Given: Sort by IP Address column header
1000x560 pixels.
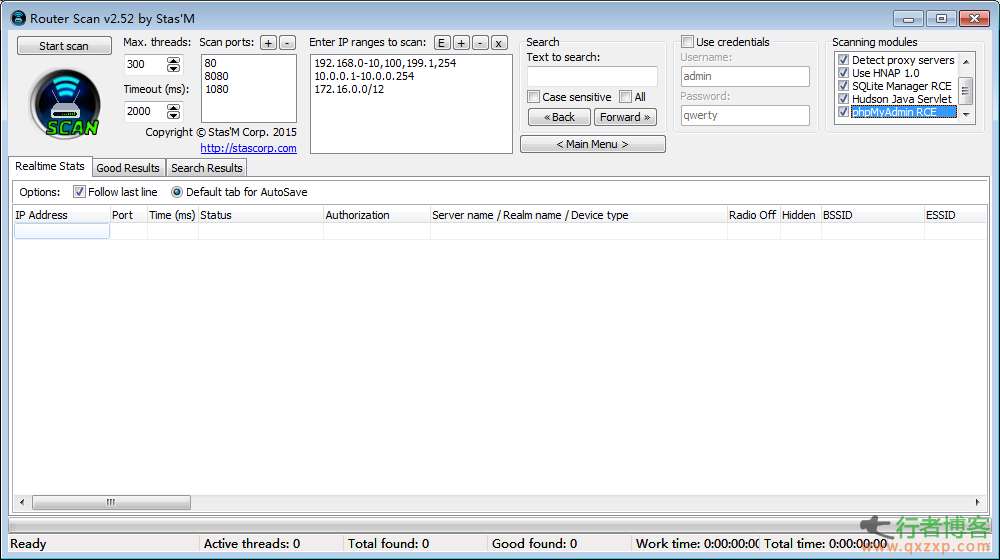Looking at the screenshot, I should (61, 215).
